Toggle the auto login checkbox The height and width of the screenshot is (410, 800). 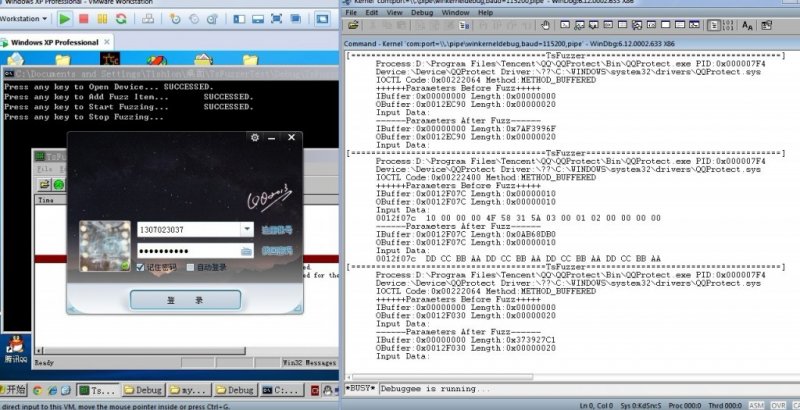click(x=190, y=267)
